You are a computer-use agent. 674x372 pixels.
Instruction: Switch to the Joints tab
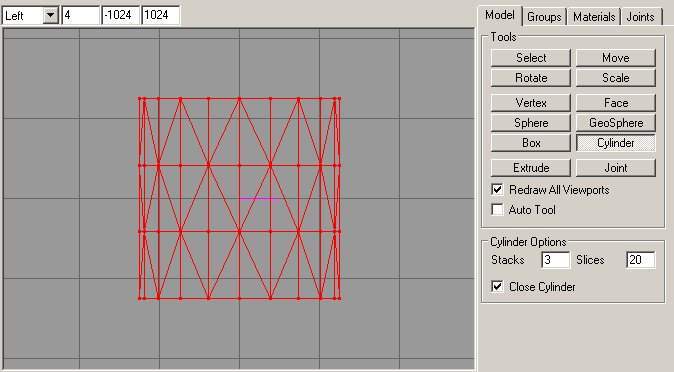point(640,17)
